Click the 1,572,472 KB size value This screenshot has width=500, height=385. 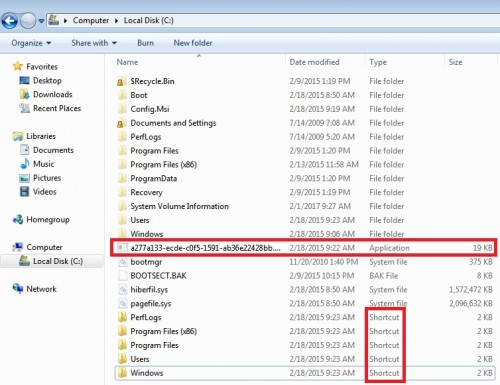pos(471,290)
